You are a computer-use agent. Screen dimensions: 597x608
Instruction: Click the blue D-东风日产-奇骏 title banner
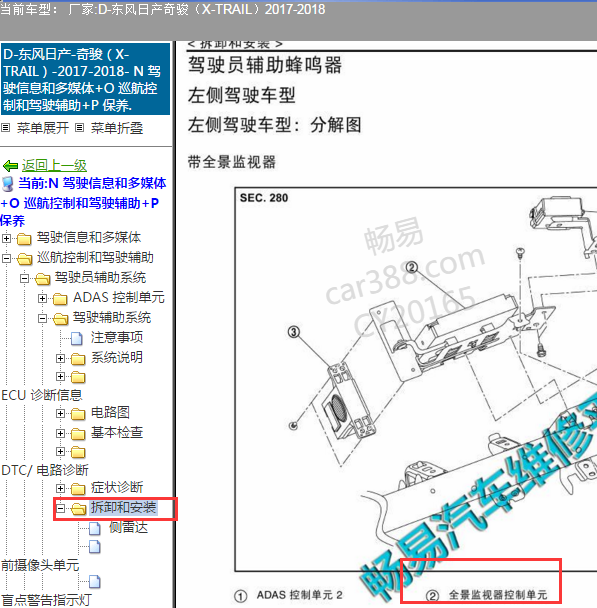(x=85, y=79)
